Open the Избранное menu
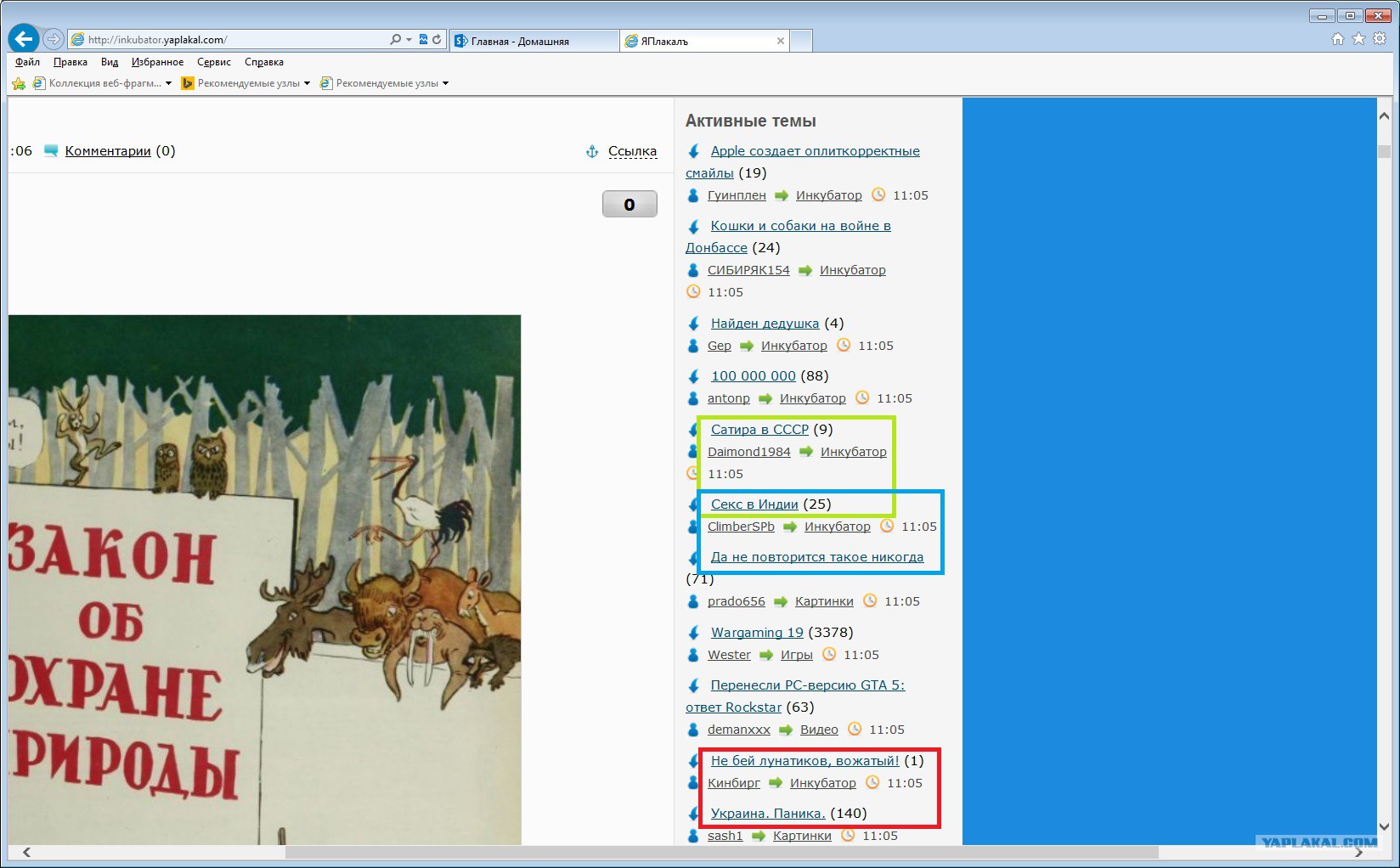This screenshot has width=1400, height=868. pos(157,62)
